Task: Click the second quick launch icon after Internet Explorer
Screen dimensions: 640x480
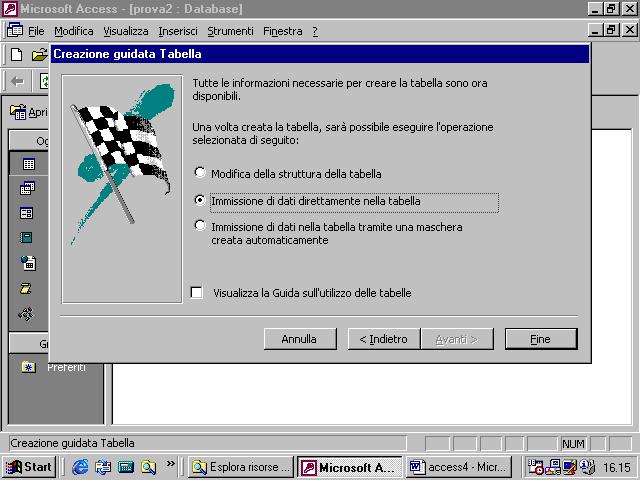Action: [x=103, y=467]
